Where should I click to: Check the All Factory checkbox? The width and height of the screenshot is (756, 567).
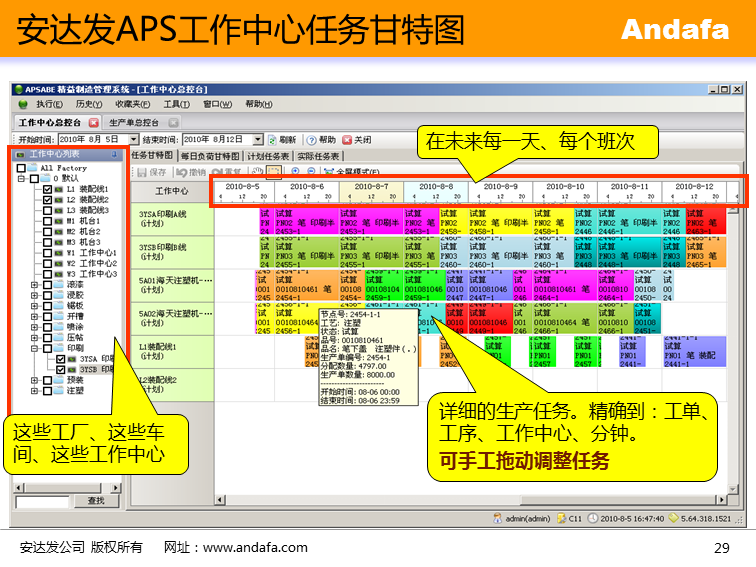[x=21, y=169]
